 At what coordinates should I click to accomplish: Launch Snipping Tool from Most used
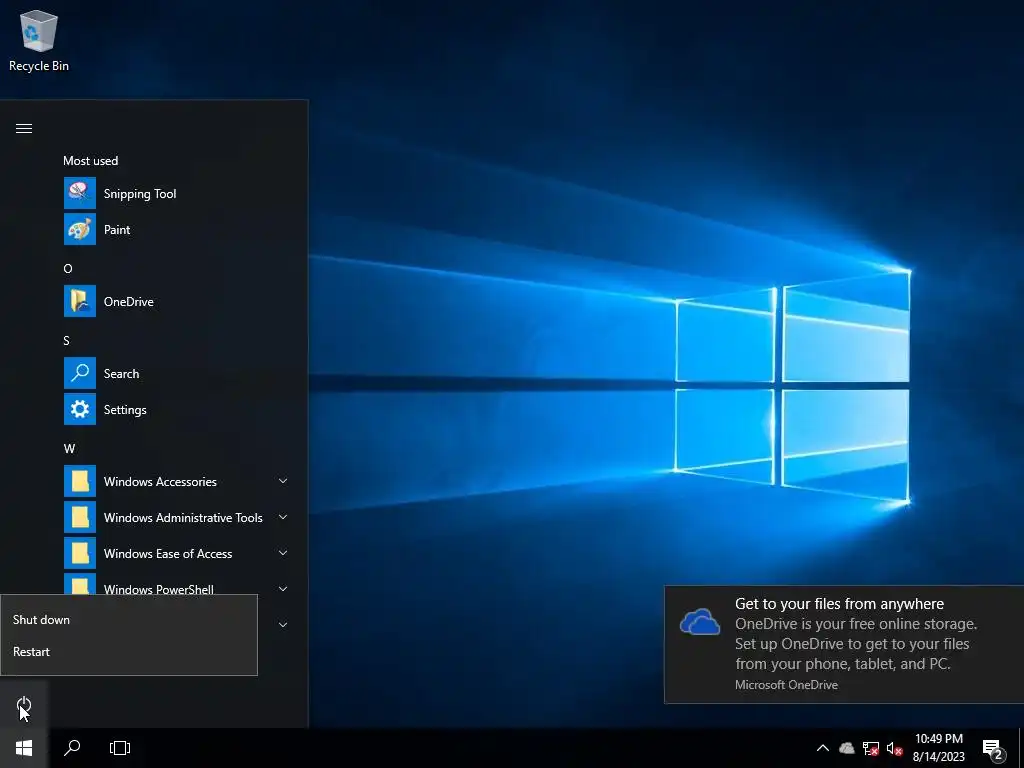[x=176, y=193]
